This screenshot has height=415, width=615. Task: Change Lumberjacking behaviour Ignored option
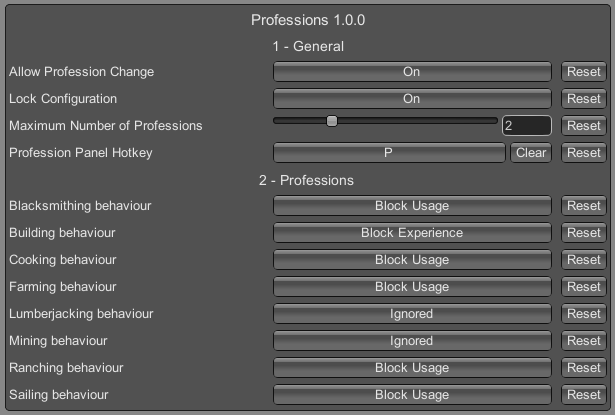pyautogui.click(x=412, y=314)
